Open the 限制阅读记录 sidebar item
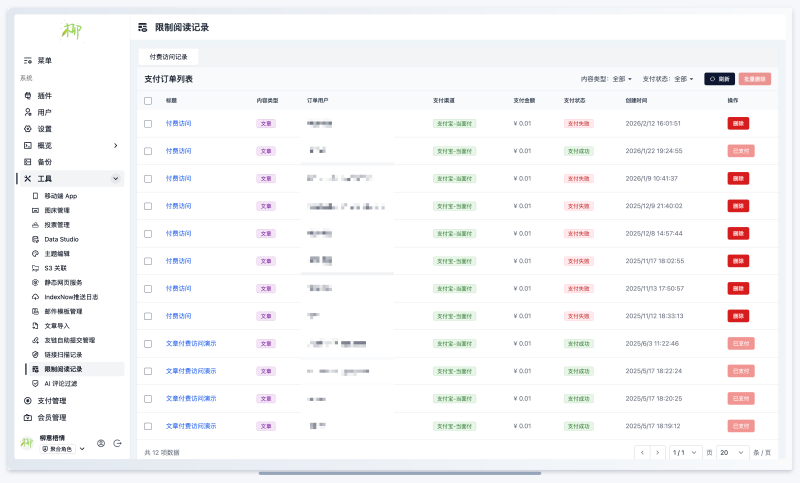This screenshot has height=483, width=800. (x=75, y=369)
